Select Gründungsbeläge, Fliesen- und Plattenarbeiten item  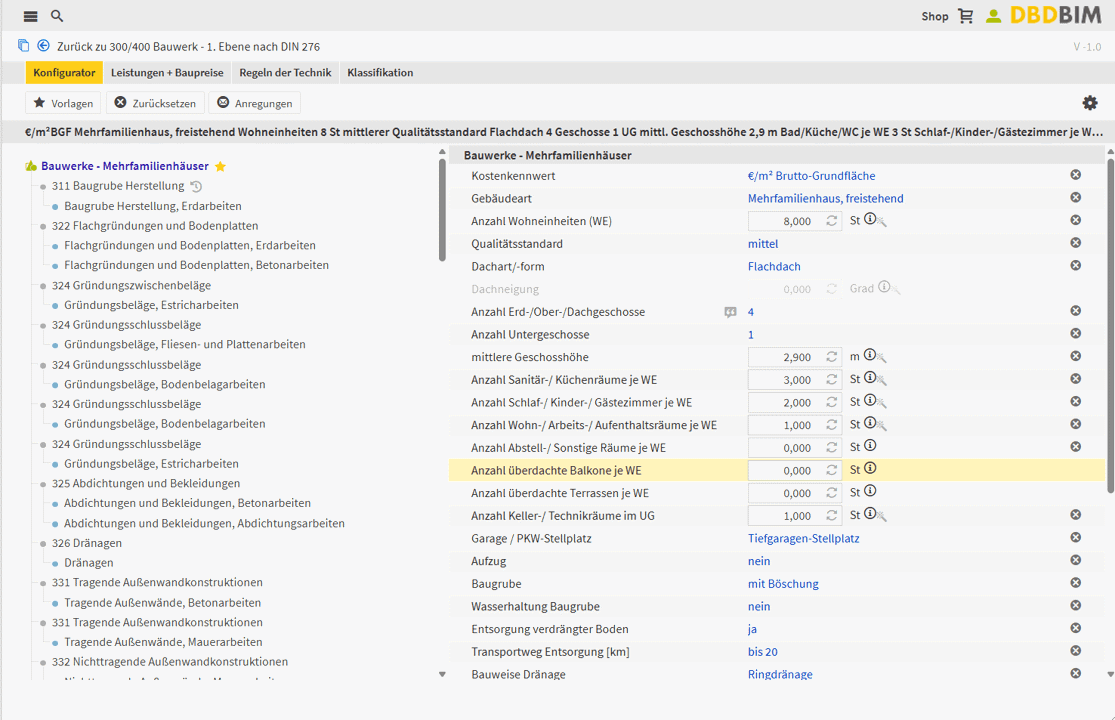click(185, 345)
